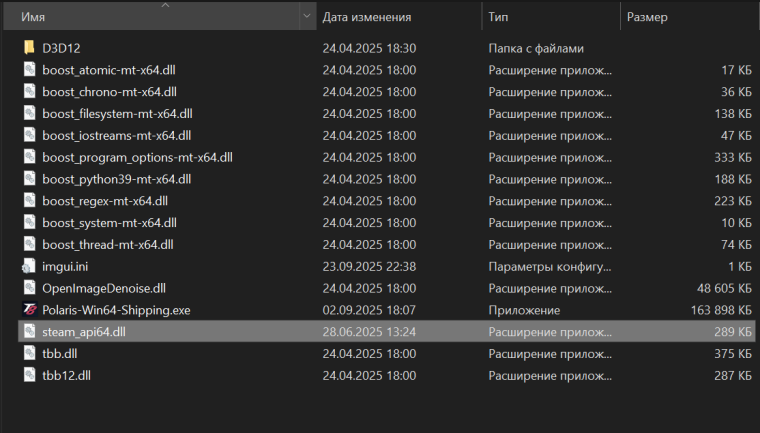Select file name Polaris-Win64-Shipping.exe
Screen dimensions: 760x433
116,310
